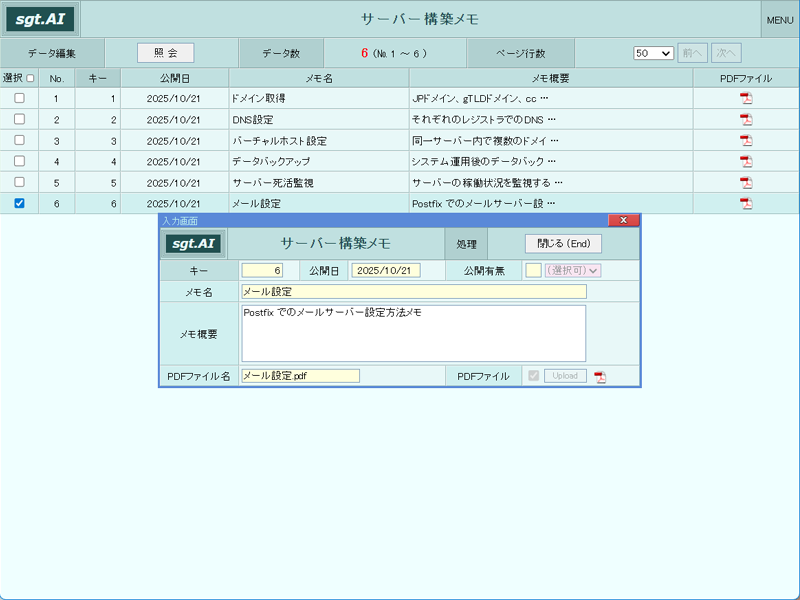Open PDF icon for サーバー死活監視 row
800x600 pixels.
746,183
